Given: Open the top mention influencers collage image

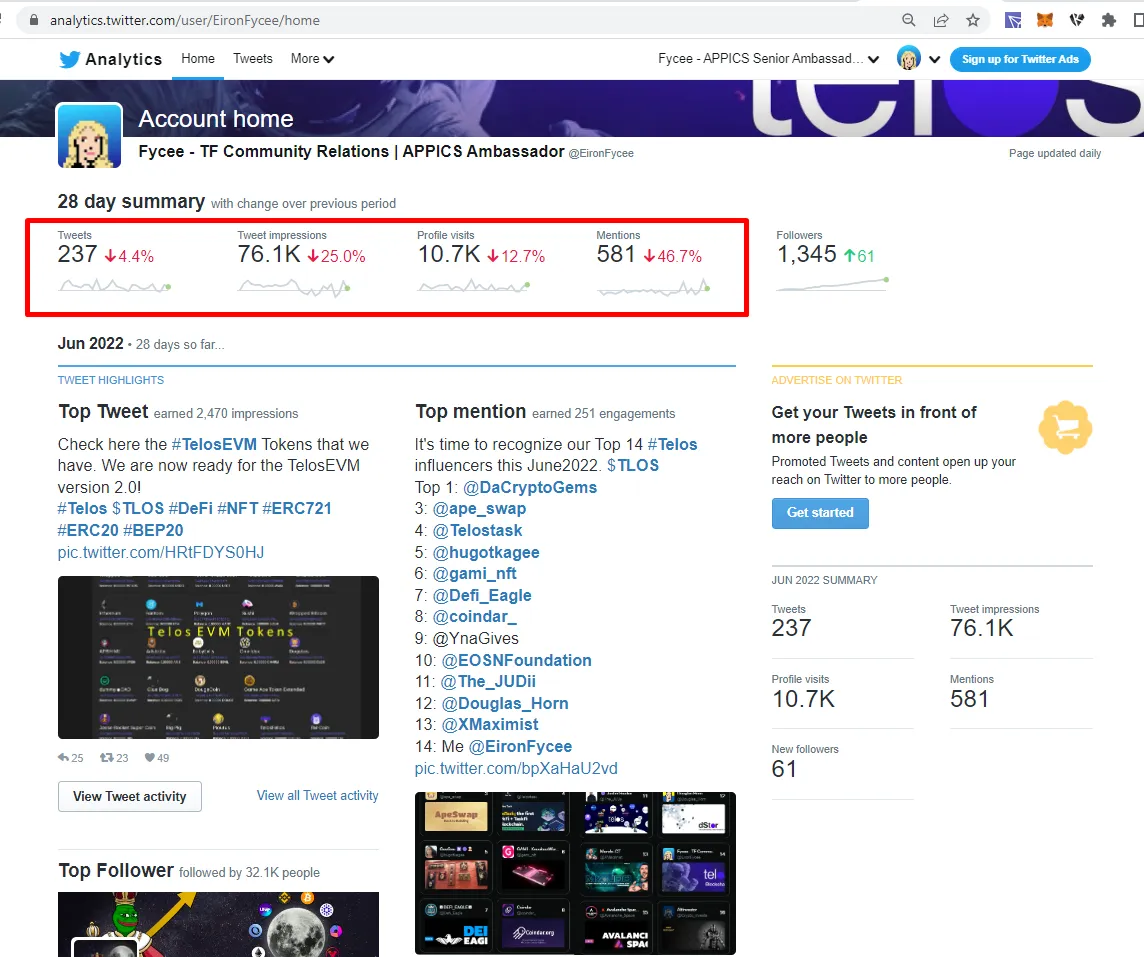Looking at the screenshot, I should coord(575,873).
